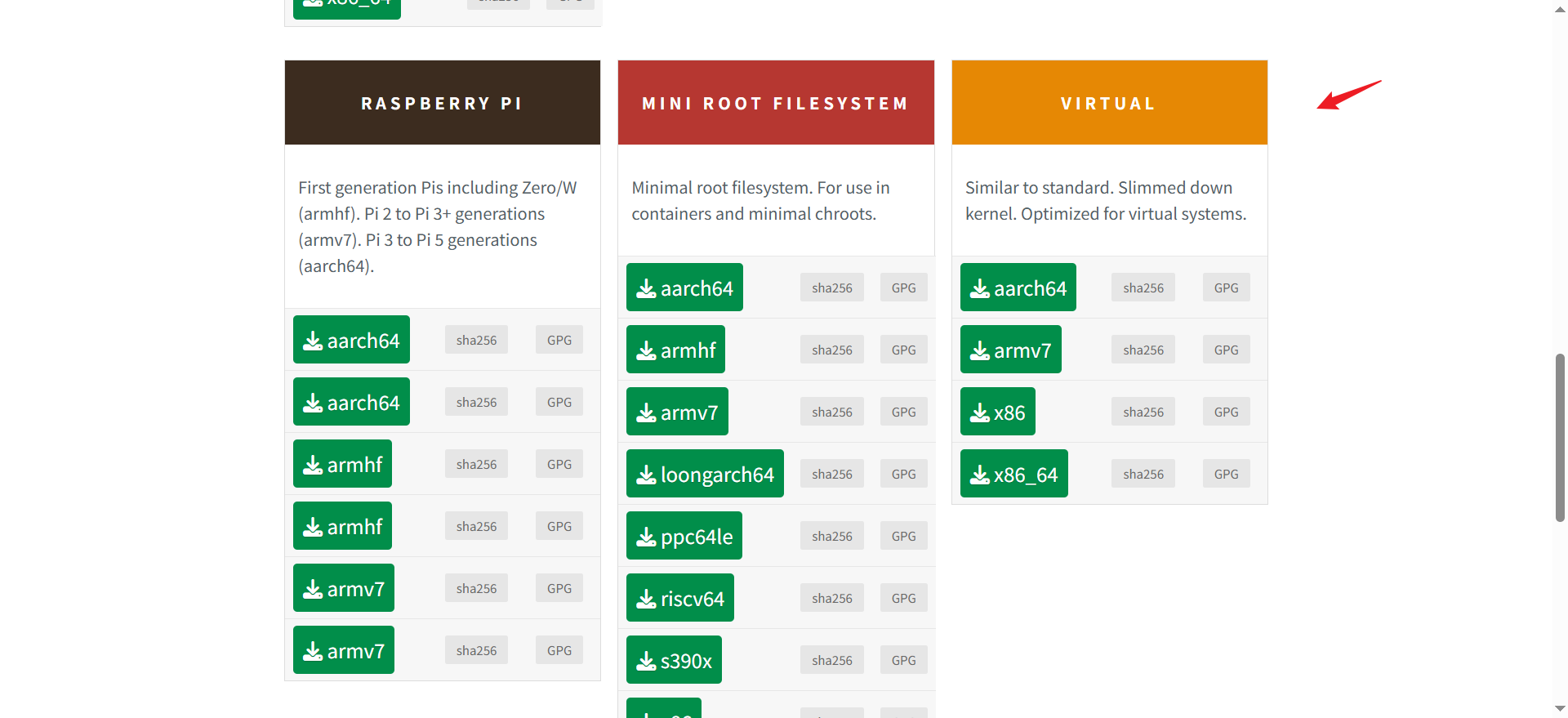Download Mini Root Filesystem armhf image
Viewport: 1568px width, 718px height.
[x=675, y=350]
